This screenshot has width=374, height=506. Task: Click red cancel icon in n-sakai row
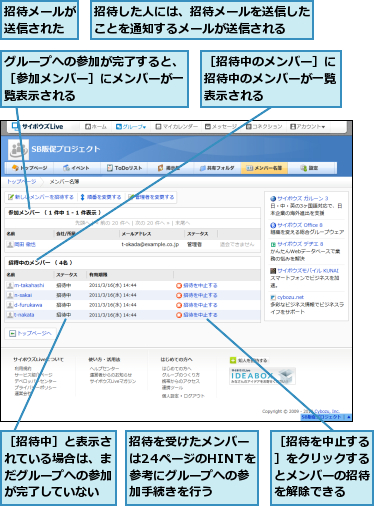179,295
